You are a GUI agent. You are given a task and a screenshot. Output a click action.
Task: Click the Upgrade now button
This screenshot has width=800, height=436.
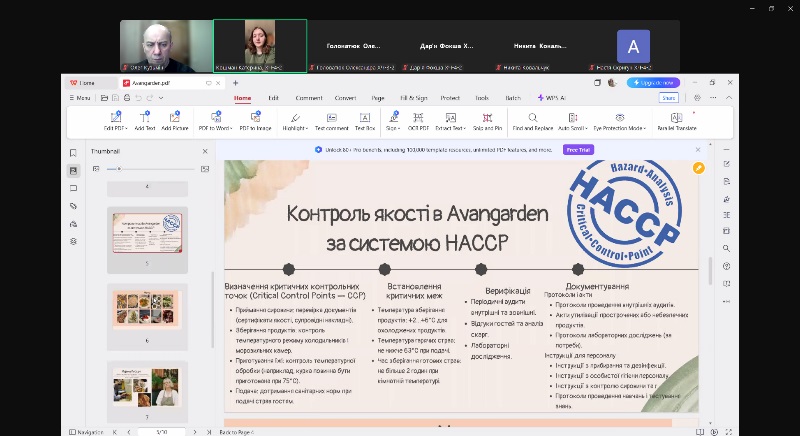(653, 83)
